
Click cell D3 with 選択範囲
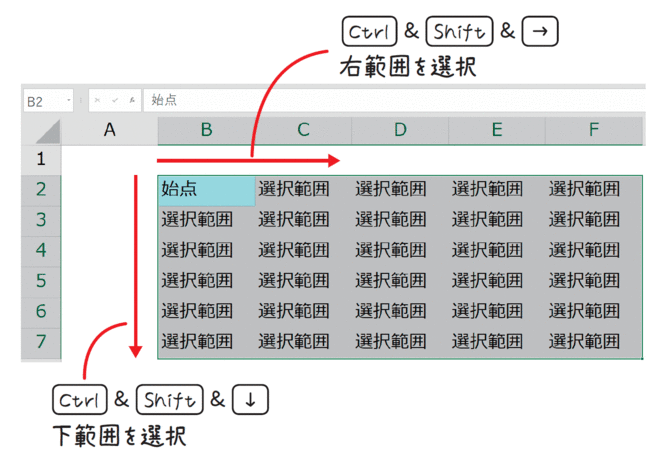[x=400, y=220]
